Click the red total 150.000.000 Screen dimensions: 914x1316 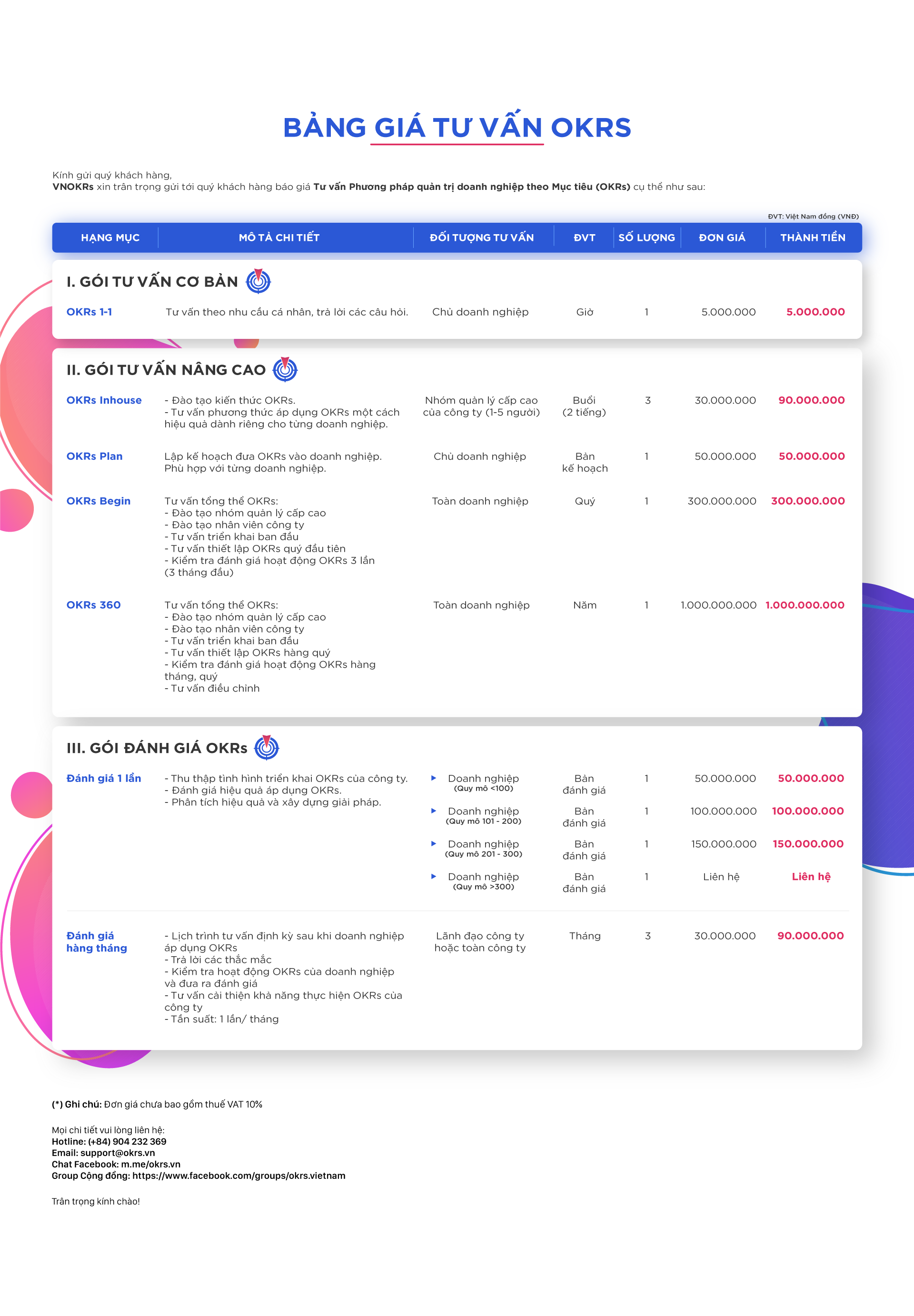tap(808, 843)
